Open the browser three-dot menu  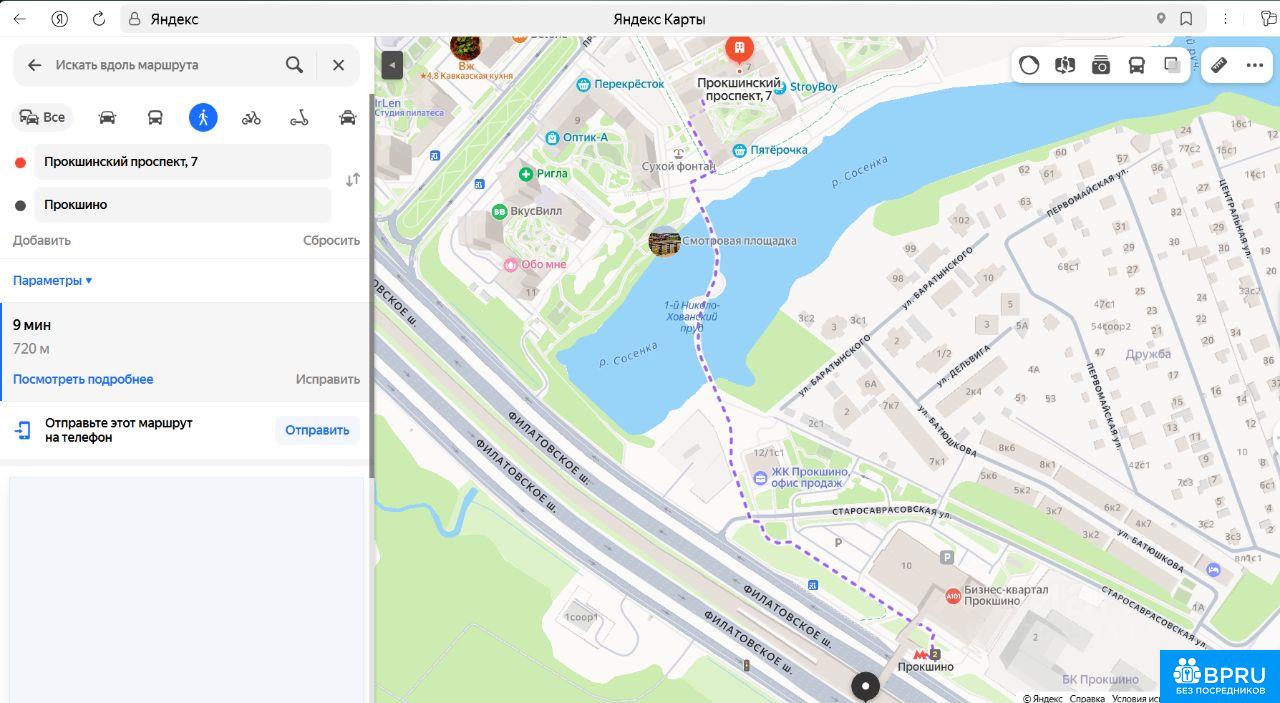pos(1226,19)
